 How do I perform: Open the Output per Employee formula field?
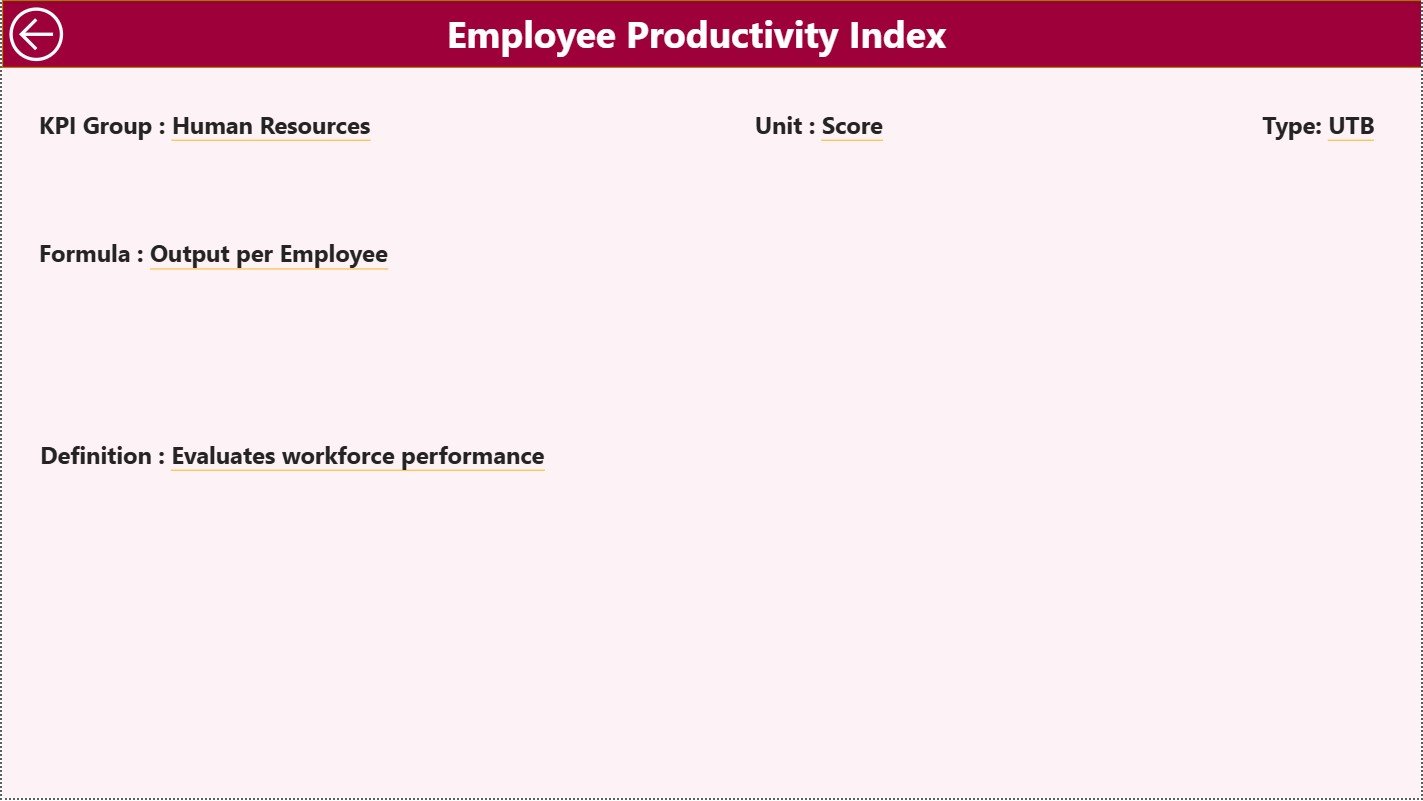[268, 254]
